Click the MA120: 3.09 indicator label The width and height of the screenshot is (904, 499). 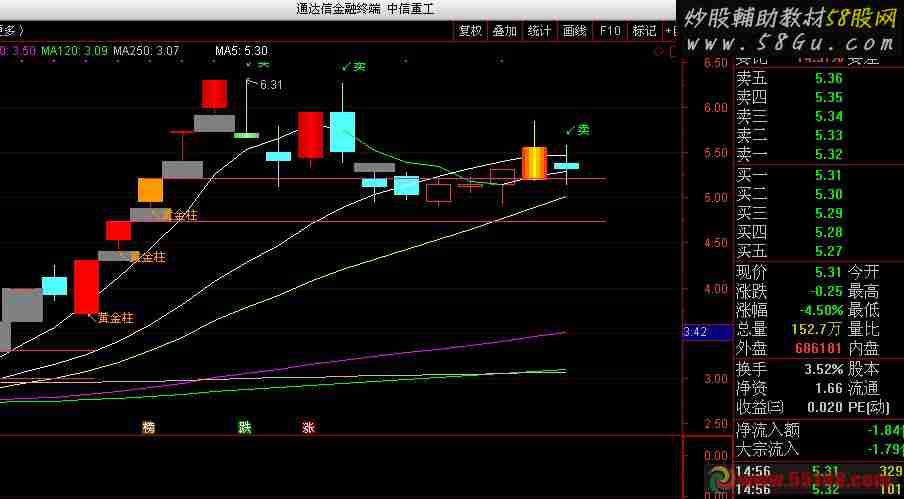click(x=74, y=51)
